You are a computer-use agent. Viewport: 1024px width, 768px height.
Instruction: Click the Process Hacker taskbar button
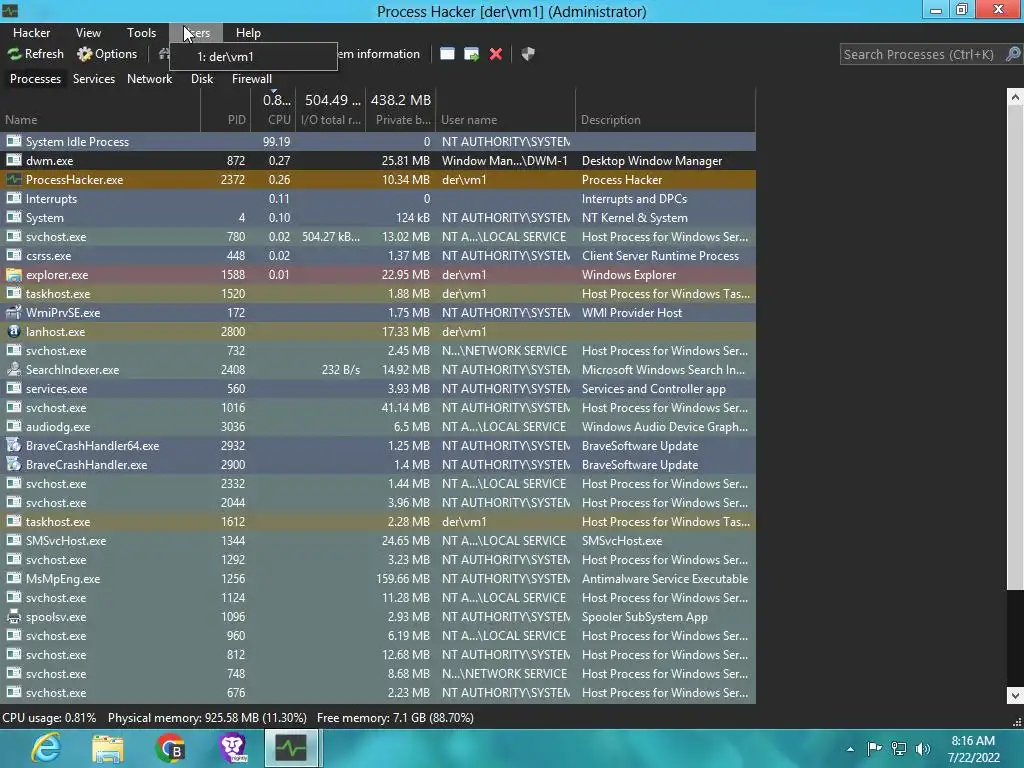pos(291,748)
